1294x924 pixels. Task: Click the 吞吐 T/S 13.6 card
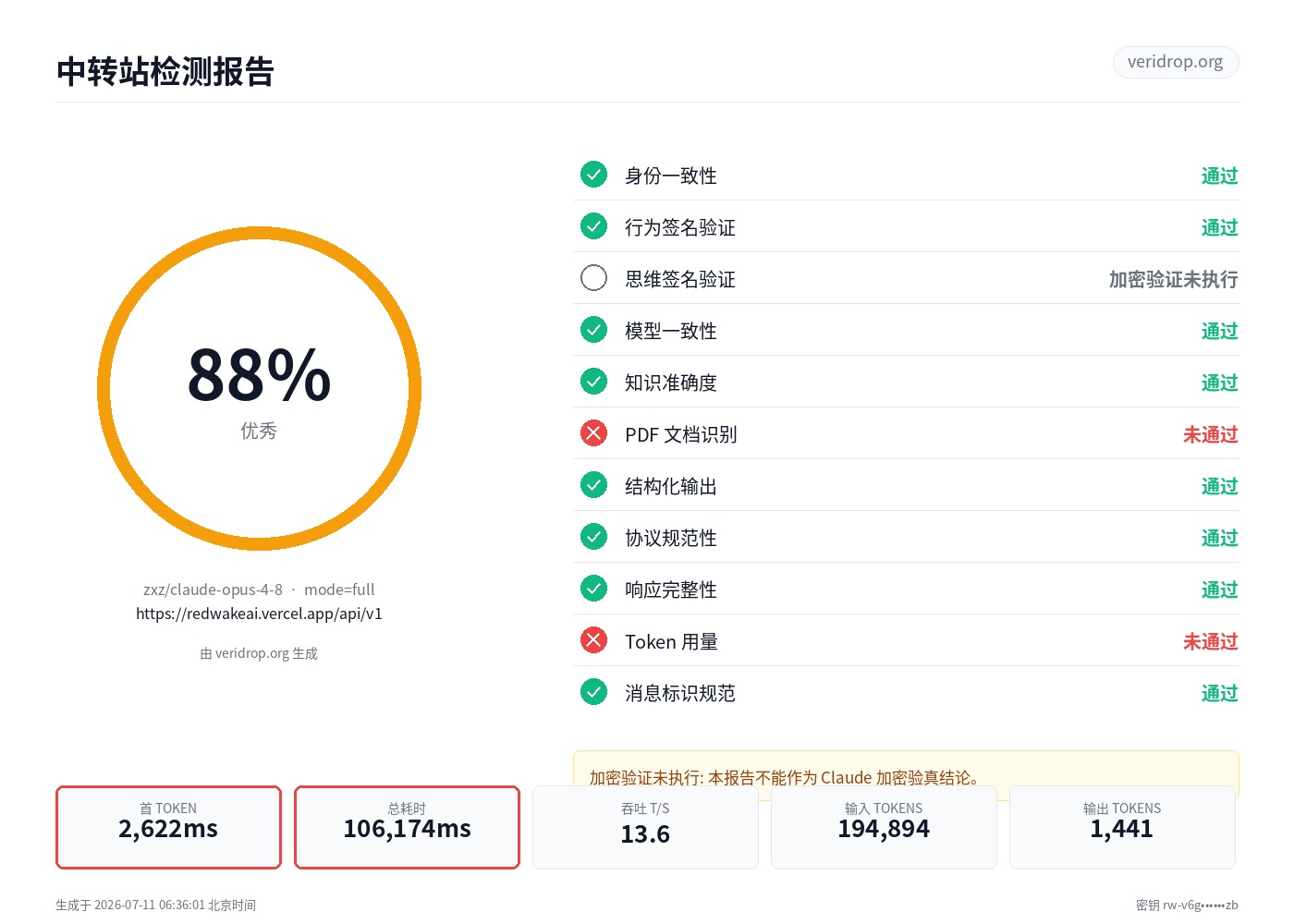[x=645, y=827]
